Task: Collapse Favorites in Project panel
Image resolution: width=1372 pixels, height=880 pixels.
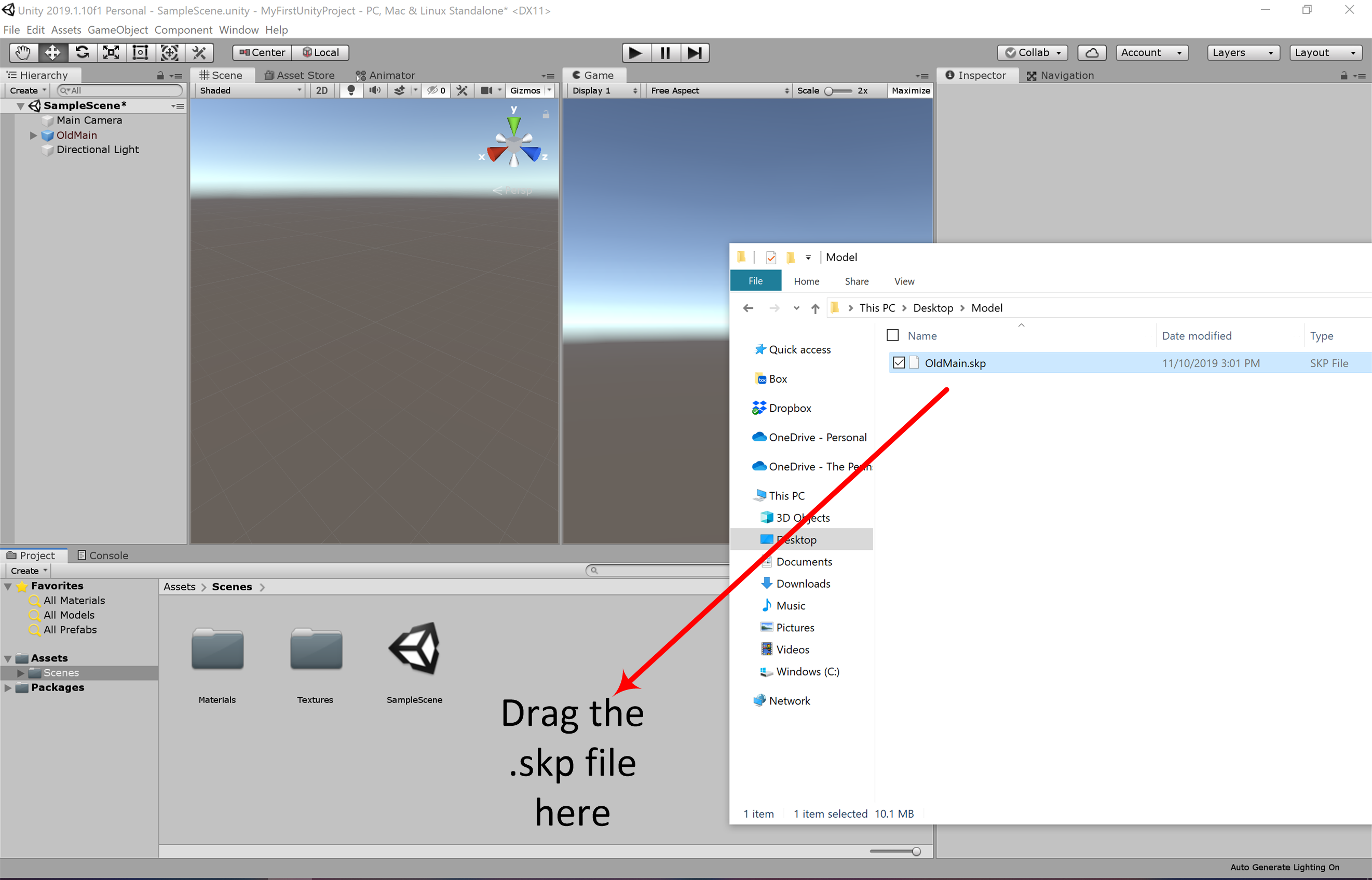Action: point(8,586)
